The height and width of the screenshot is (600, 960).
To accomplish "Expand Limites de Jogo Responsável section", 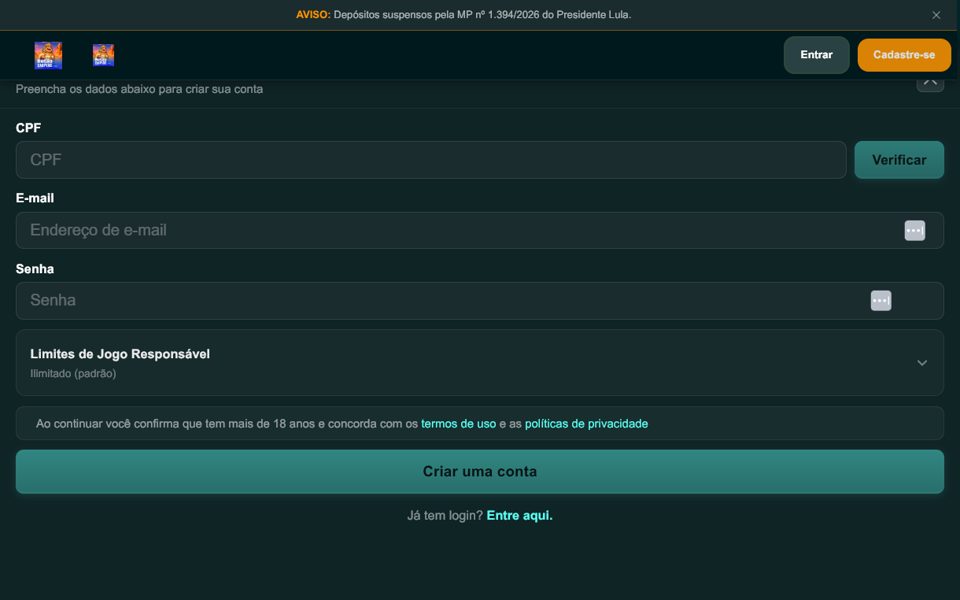I will click(479, 362).
